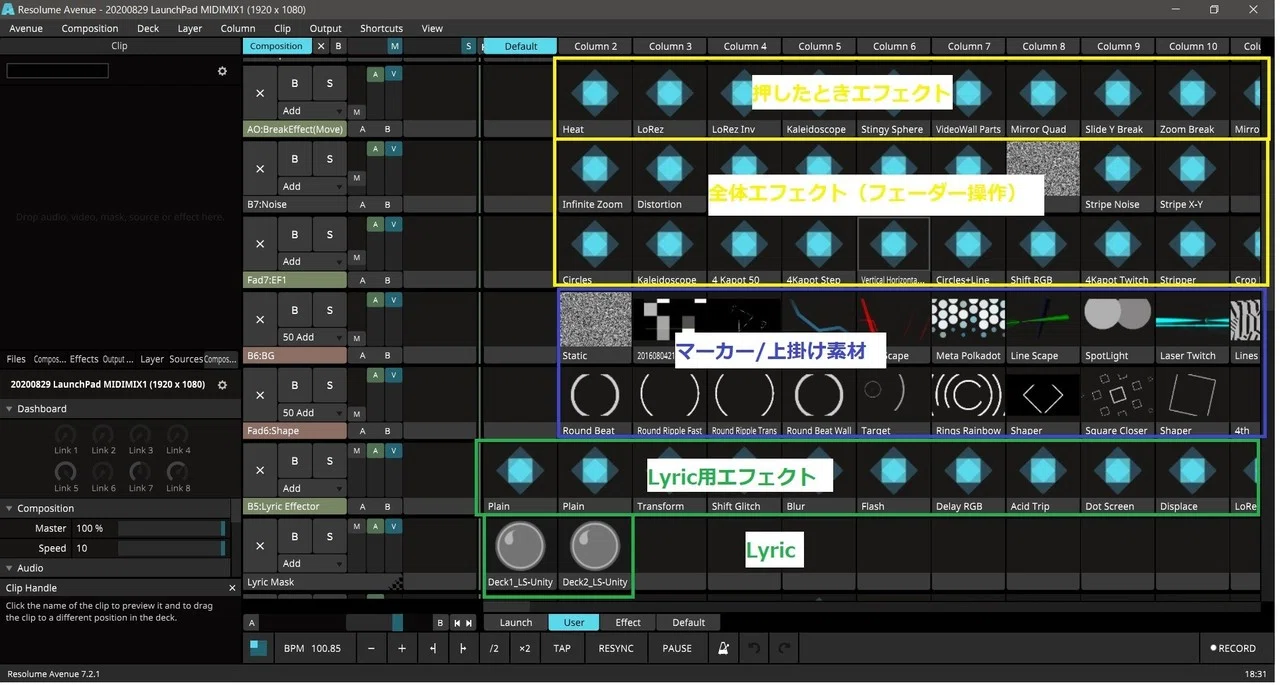Viewport: 1280px width, 685px height.
Task: Collapse the Dashboard section
Action: click(9, 409)
